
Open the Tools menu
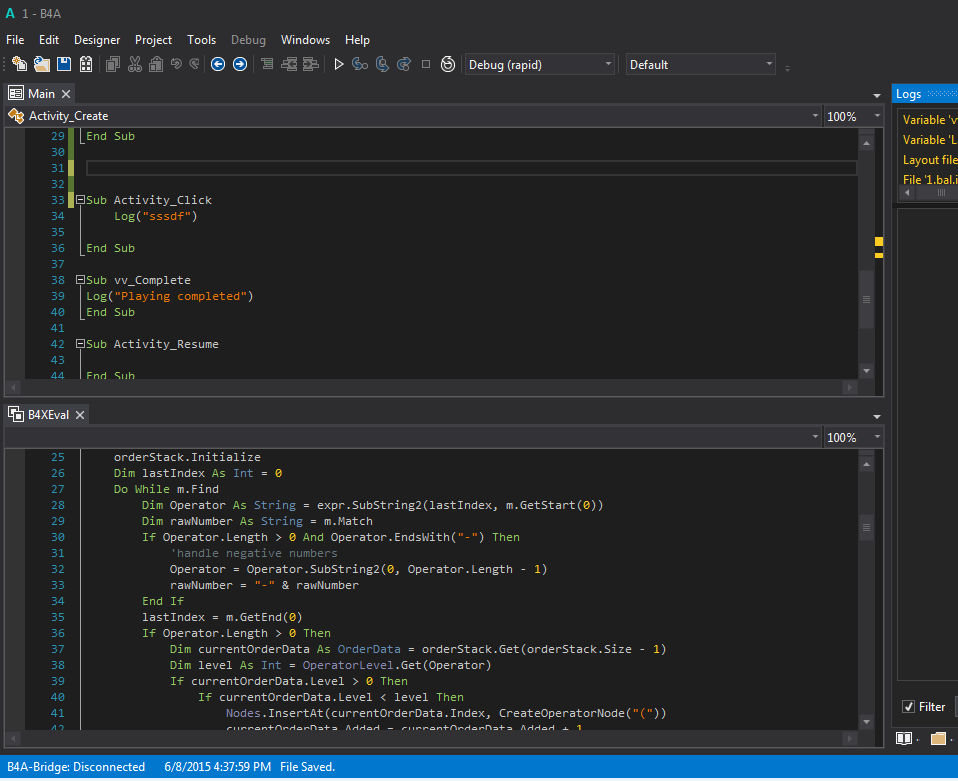pos(201,40)
